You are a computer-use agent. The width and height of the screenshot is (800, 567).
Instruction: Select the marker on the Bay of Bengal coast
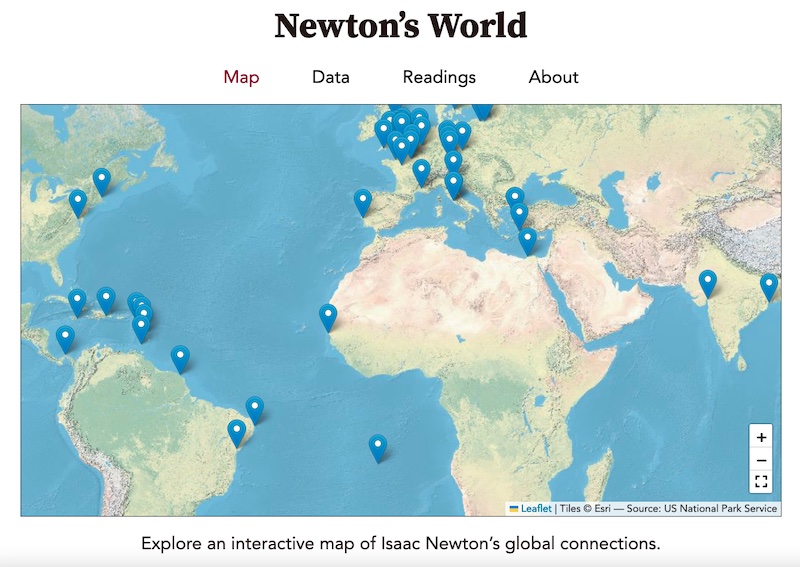pyautogui.click(x=768, y=286)
